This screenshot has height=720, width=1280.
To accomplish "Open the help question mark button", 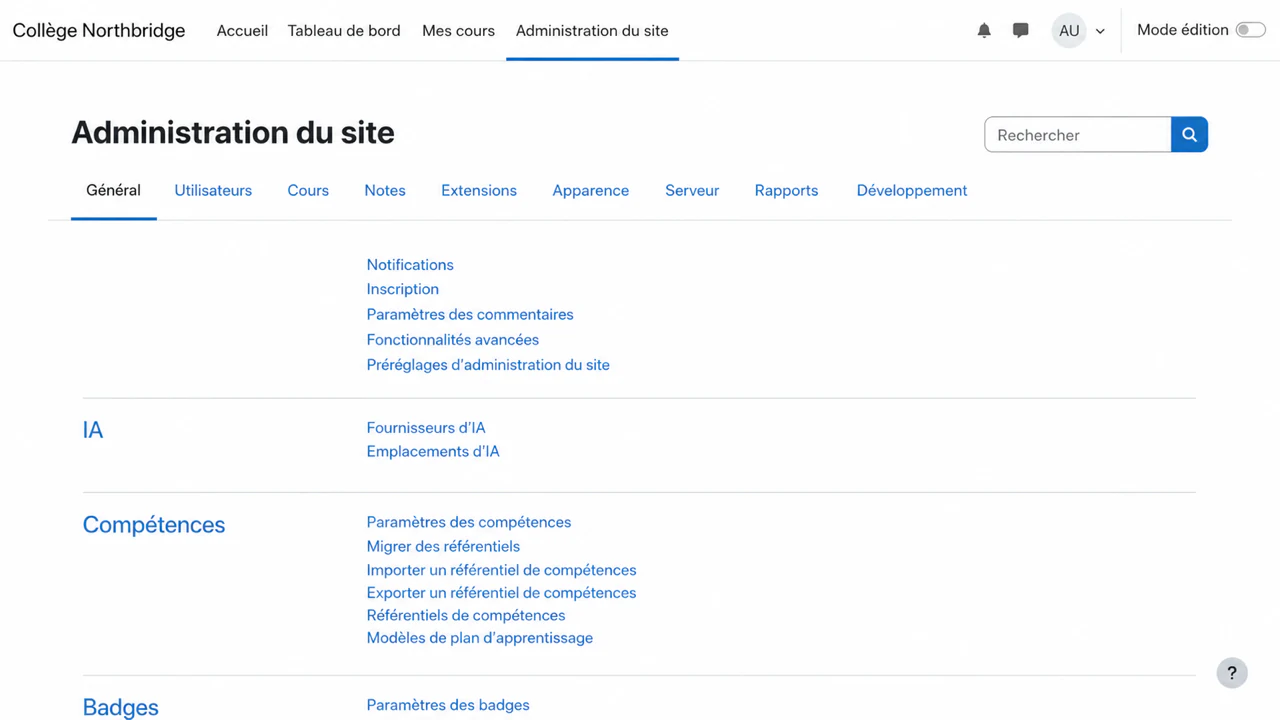I will pos(1232,673).
